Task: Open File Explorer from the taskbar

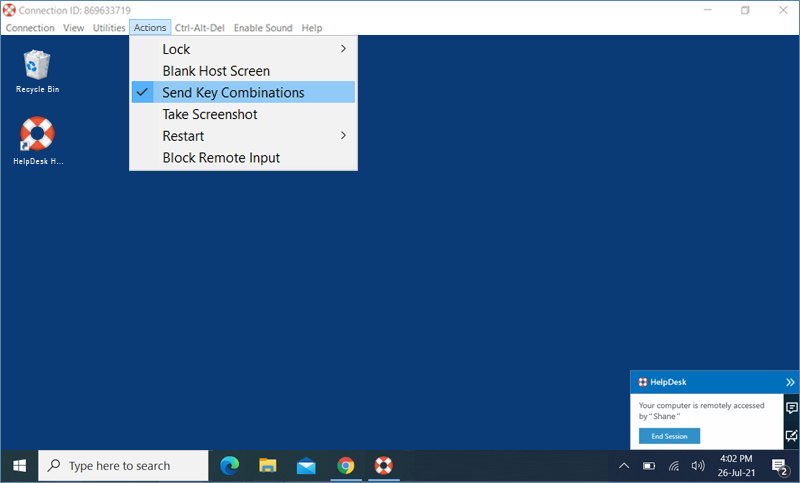Action: tap(267, 465)
